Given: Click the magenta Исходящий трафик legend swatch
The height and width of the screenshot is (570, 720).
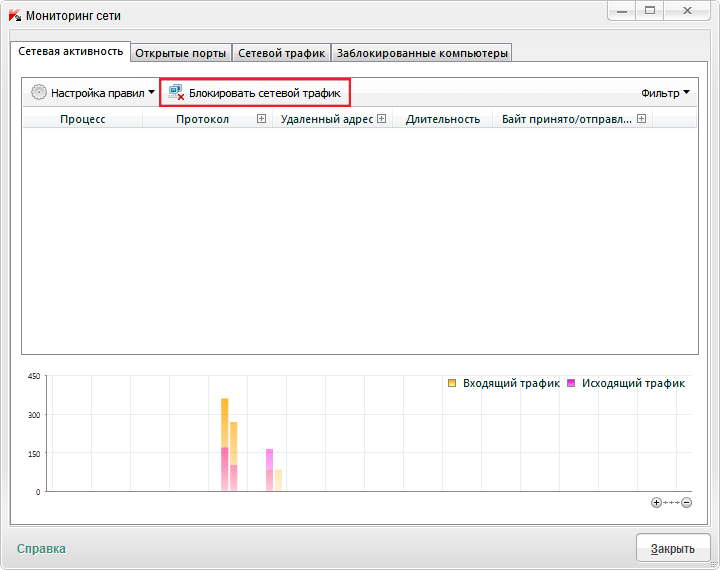Looking at the screenshot, I should (x=571, y=383).
